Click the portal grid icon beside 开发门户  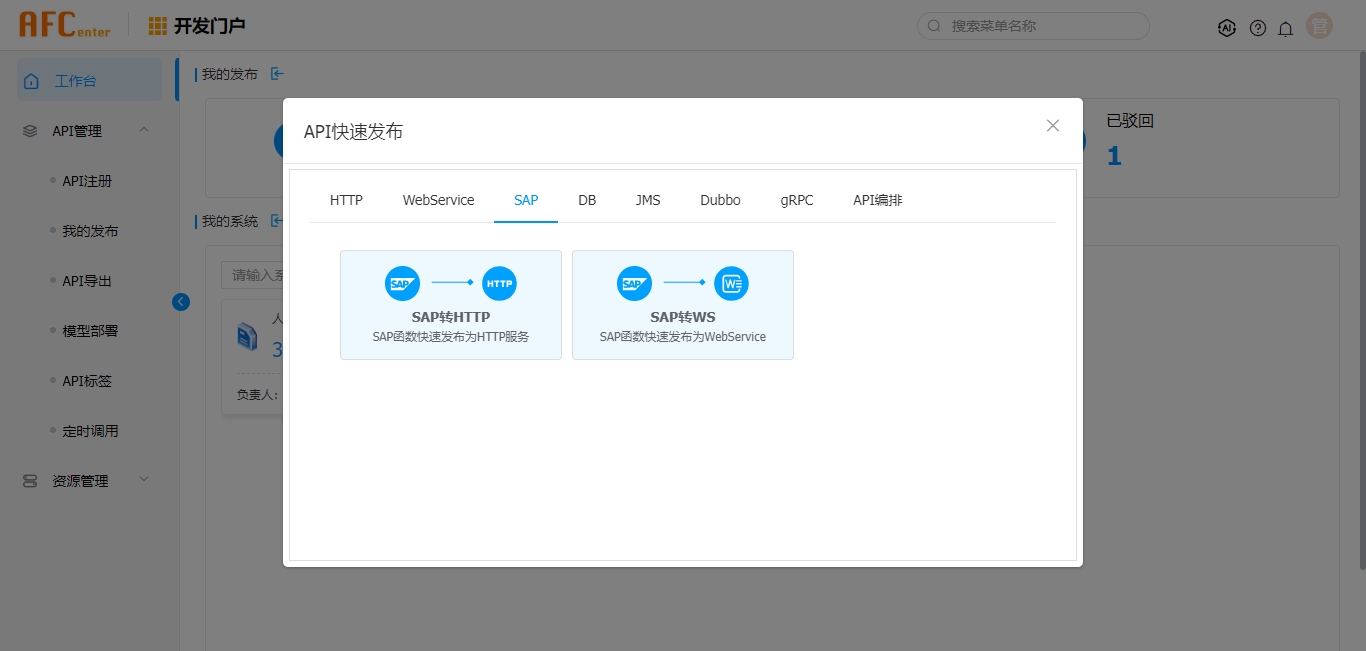click(158, 26)
